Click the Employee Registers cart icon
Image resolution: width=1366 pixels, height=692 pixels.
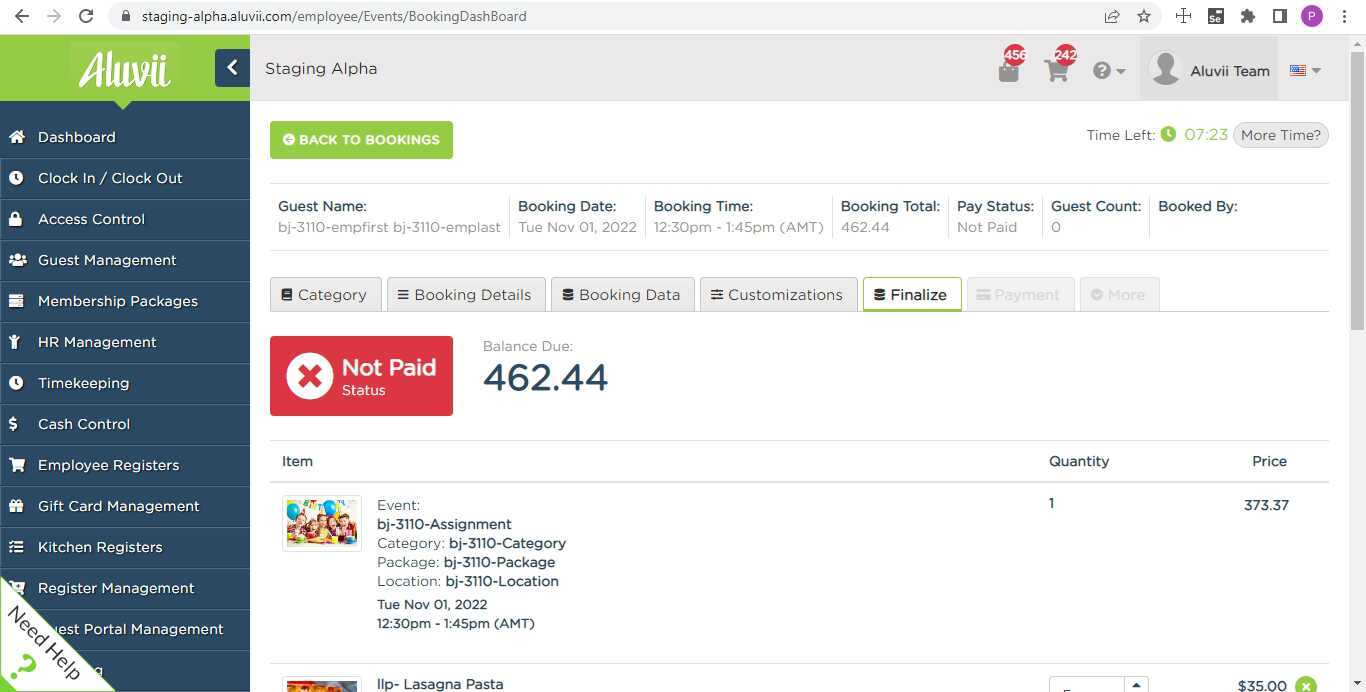[16, 464]
